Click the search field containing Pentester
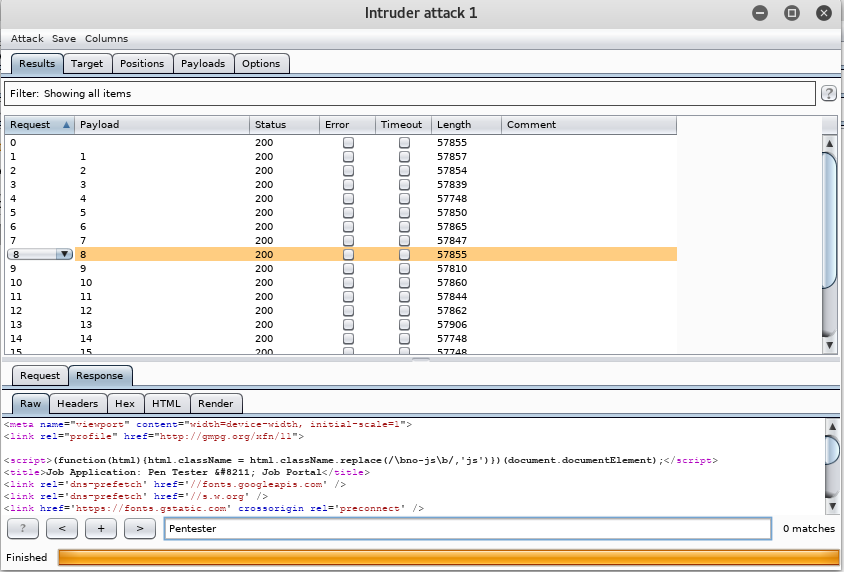 coord(467,528)
